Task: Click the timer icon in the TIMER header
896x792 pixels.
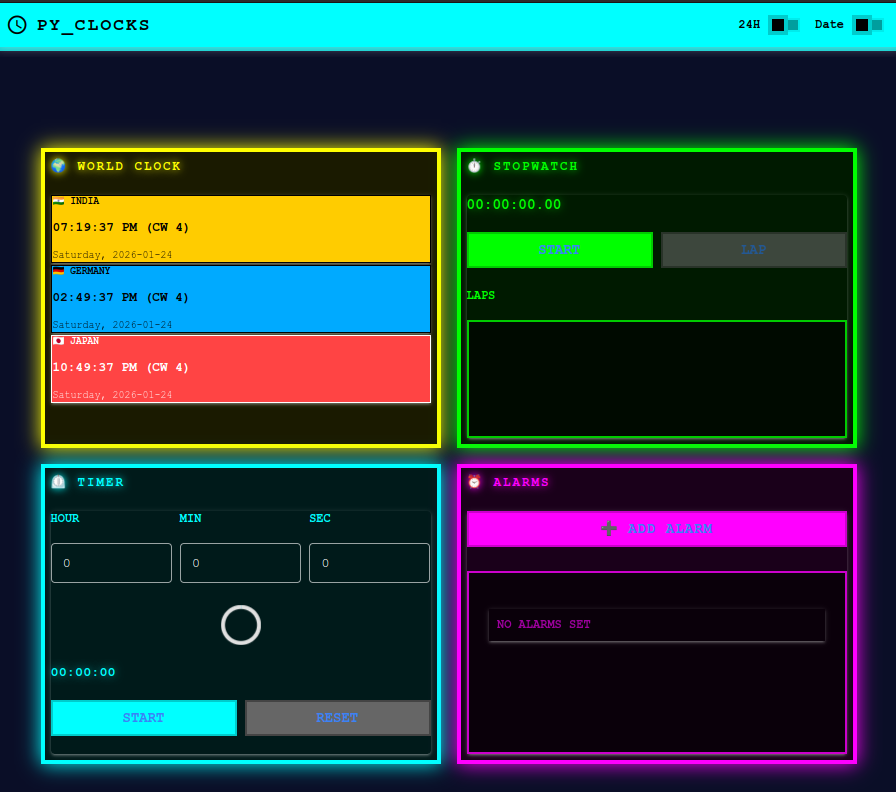Action: pos(58,482)
